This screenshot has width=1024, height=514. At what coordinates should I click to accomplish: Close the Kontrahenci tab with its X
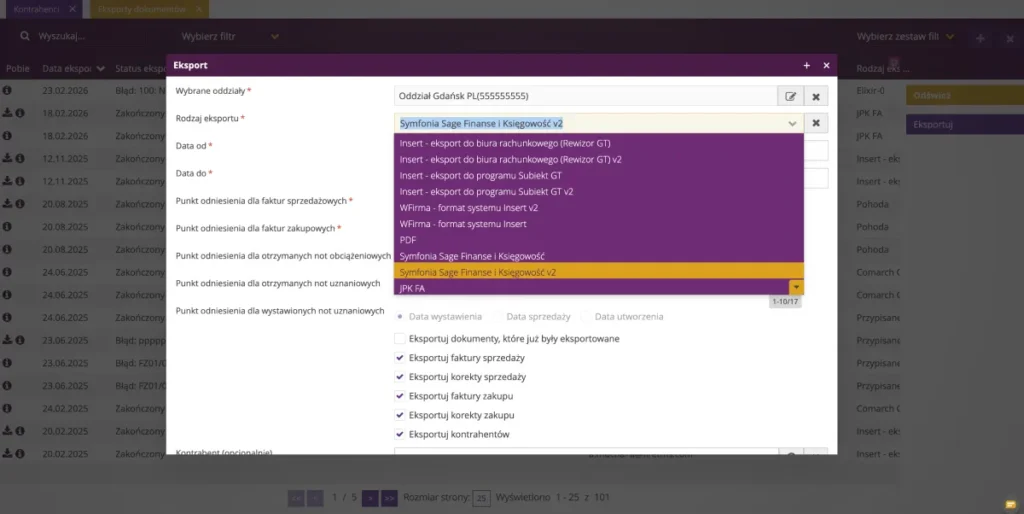(x=72, y=9)
